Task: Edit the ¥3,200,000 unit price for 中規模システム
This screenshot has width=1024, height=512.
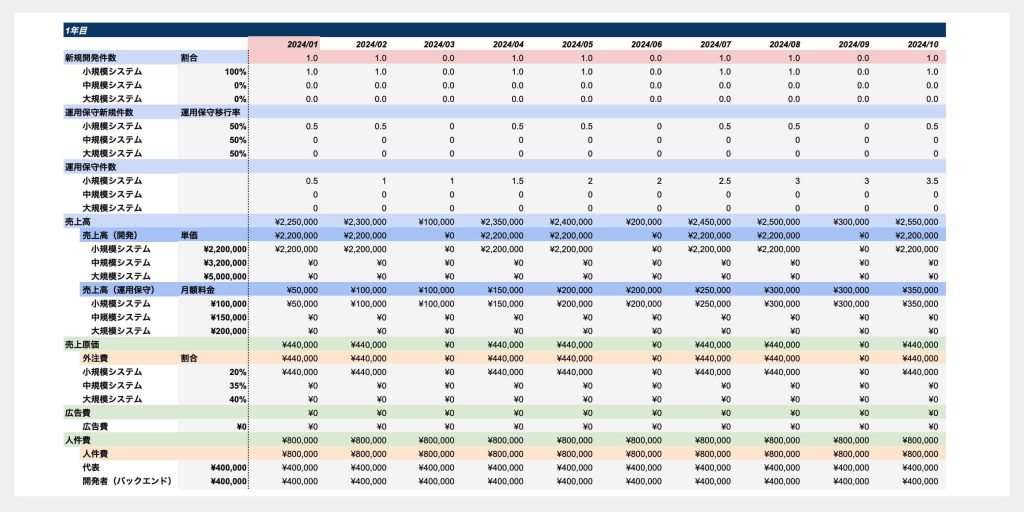Action: 225,262
